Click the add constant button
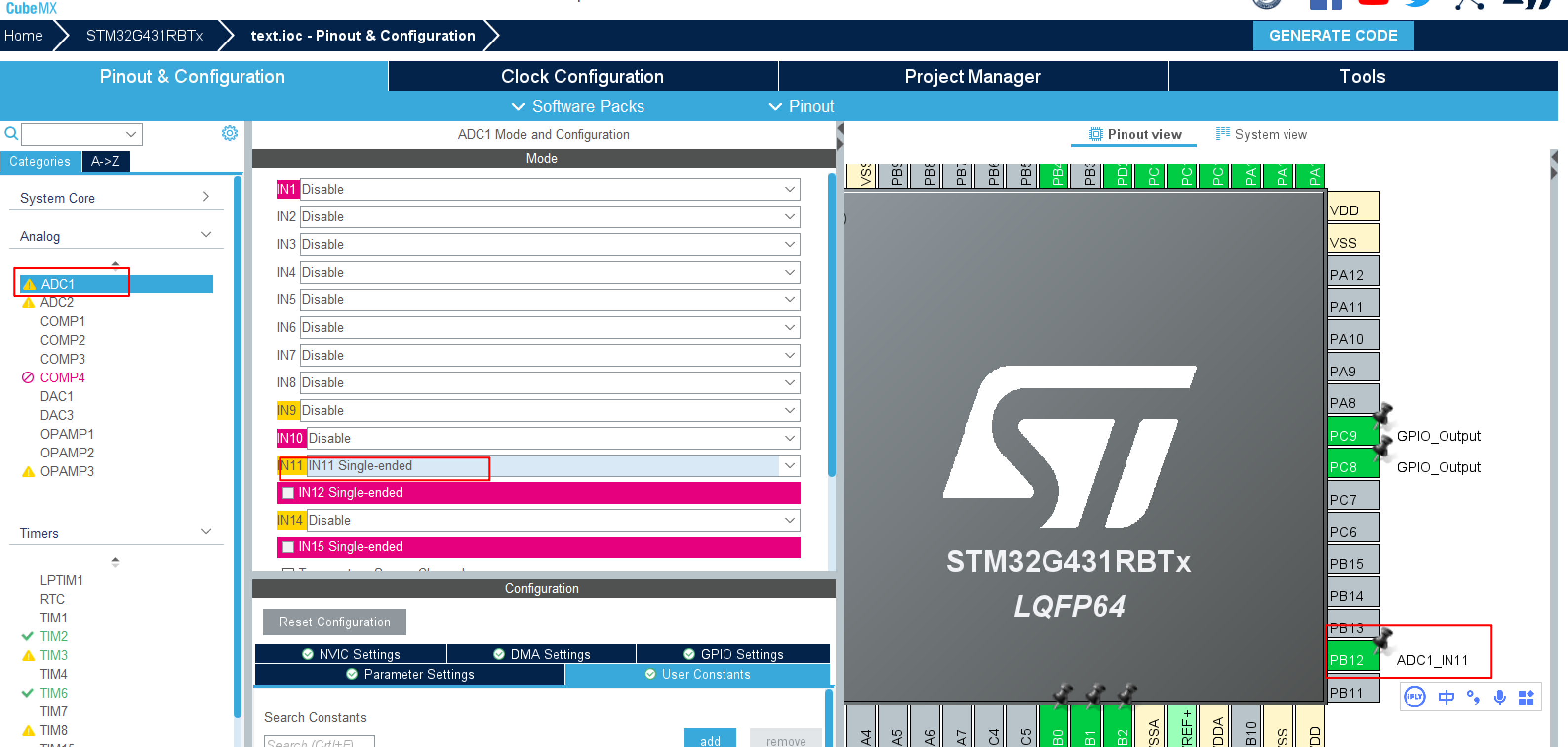The height and width of the screenshot is (747, 1568). (710, 739)
